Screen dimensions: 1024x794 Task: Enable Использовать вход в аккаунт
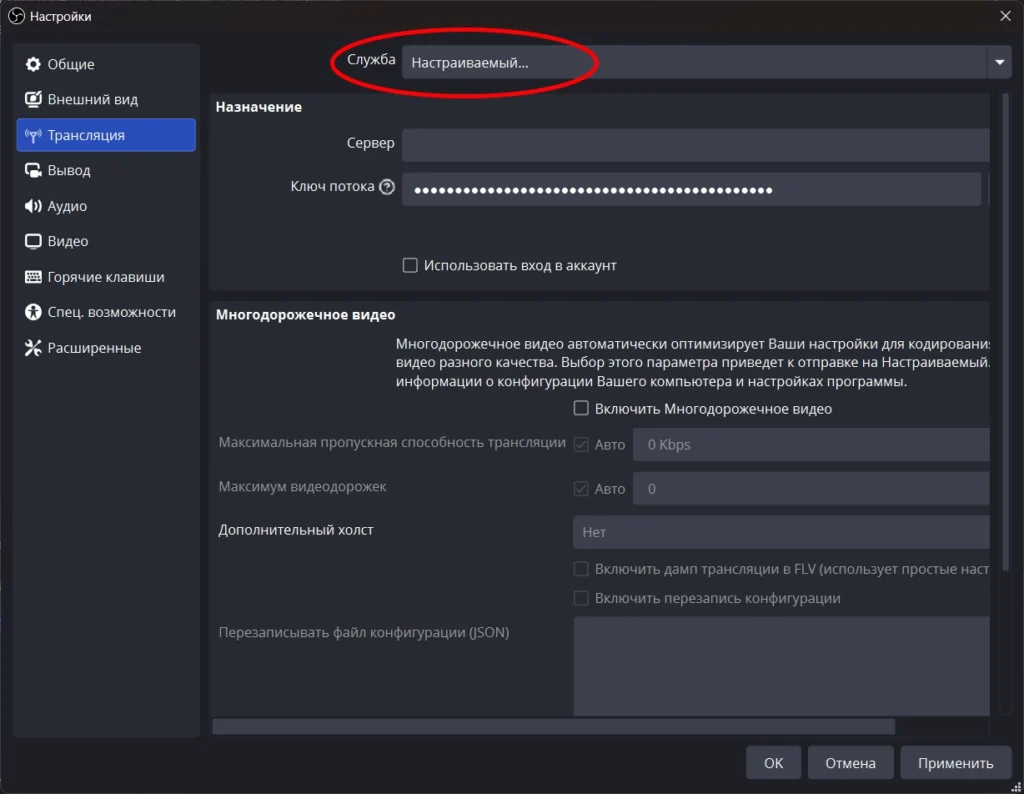410,265
